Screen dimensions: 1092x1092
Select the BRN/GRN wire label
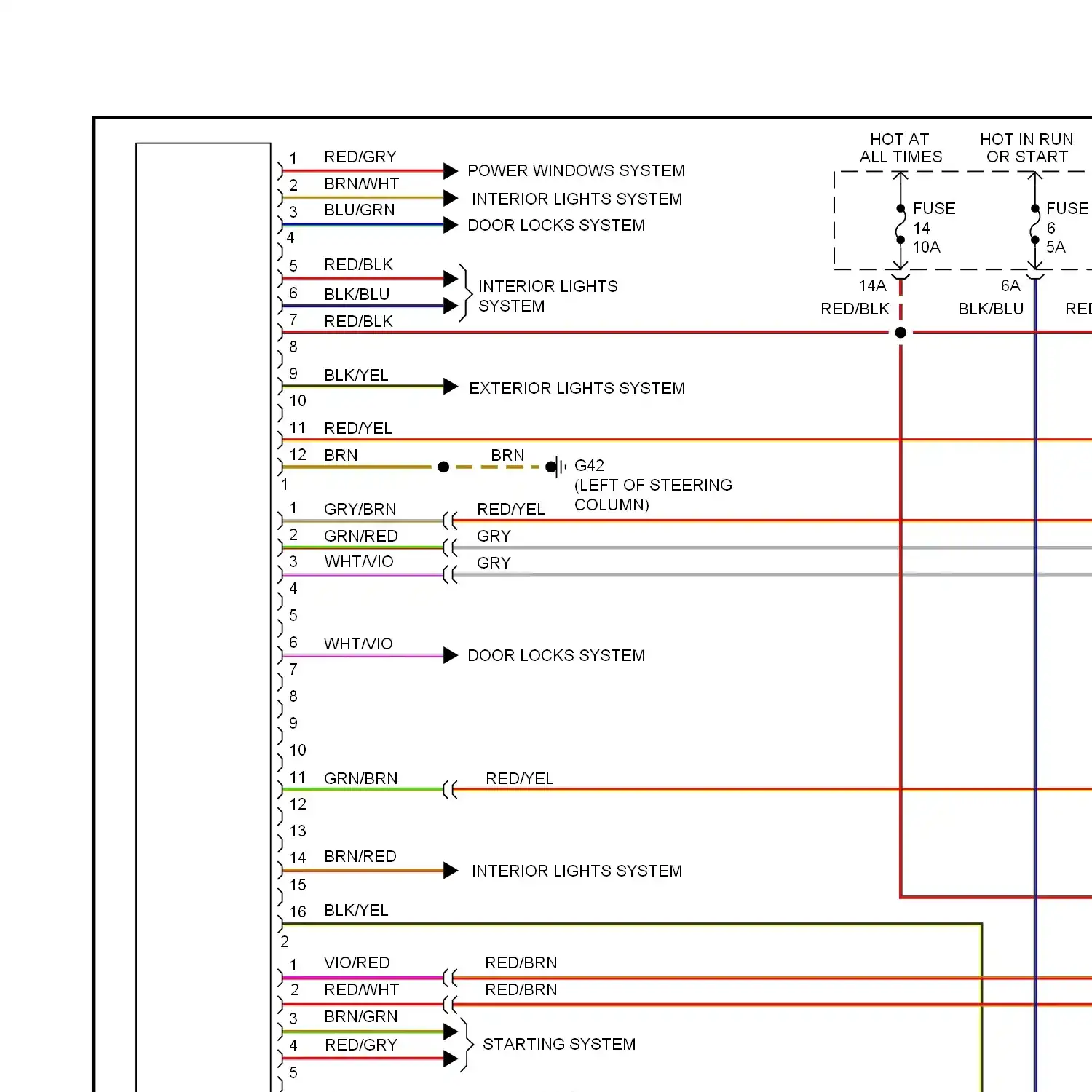point(360,1016)
